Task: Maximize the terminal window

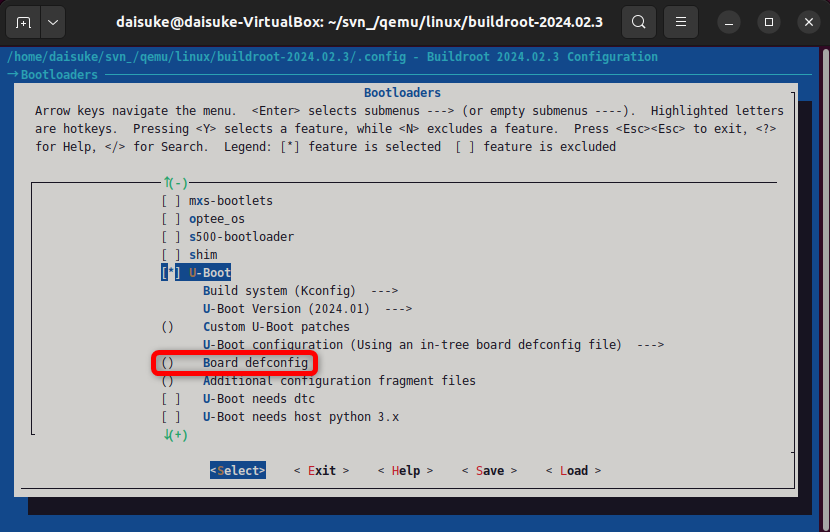Action: click(769, 22)
